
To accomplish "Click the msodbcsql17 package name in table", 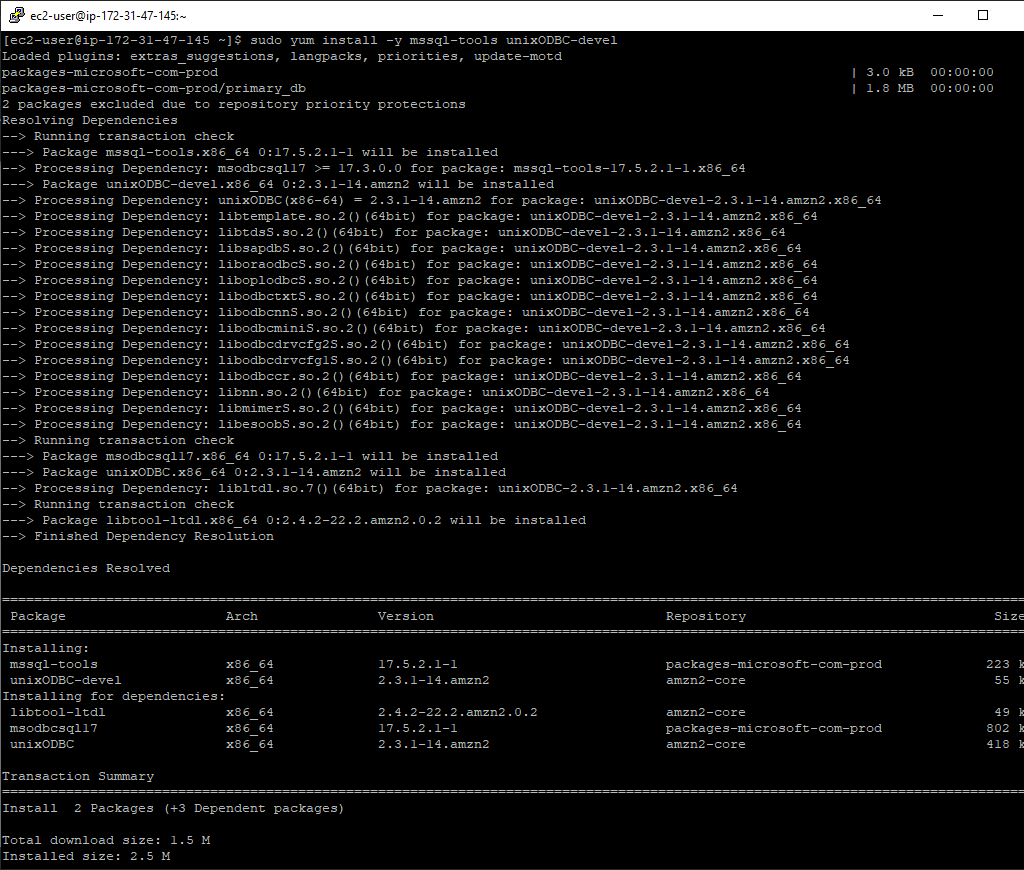I will (x=54, y=728).
